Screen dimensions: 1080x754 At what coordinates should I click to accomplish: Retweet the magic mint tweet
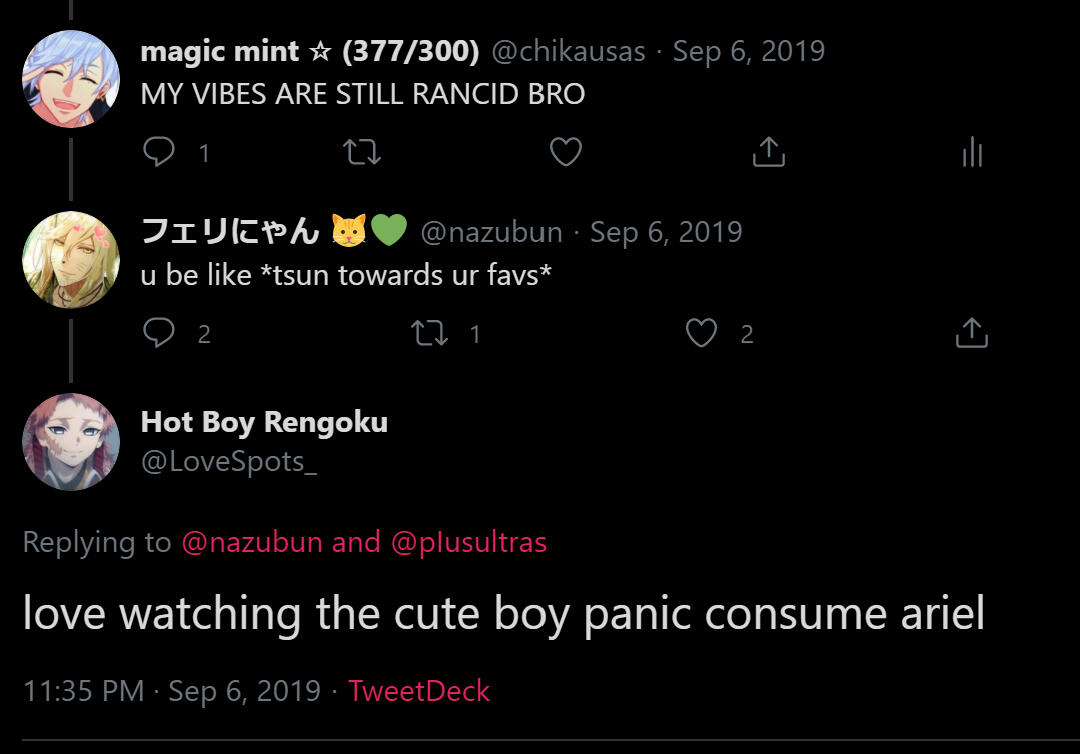click(x=361, y=152)
